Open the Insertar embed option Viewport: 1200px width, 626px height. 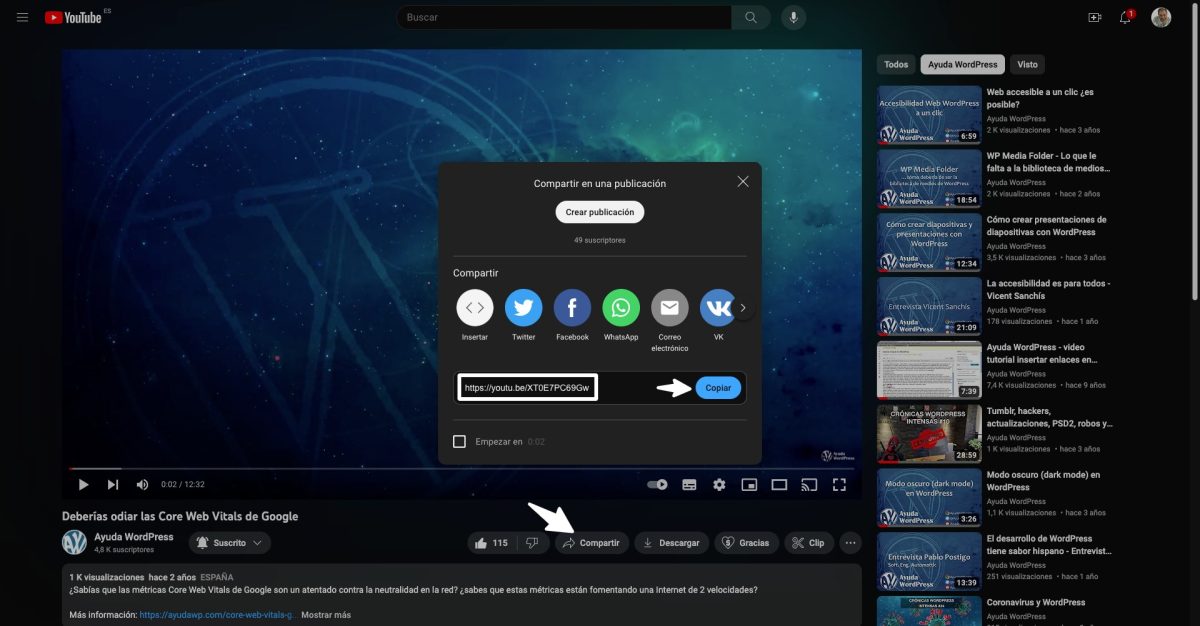coord(475,307)
